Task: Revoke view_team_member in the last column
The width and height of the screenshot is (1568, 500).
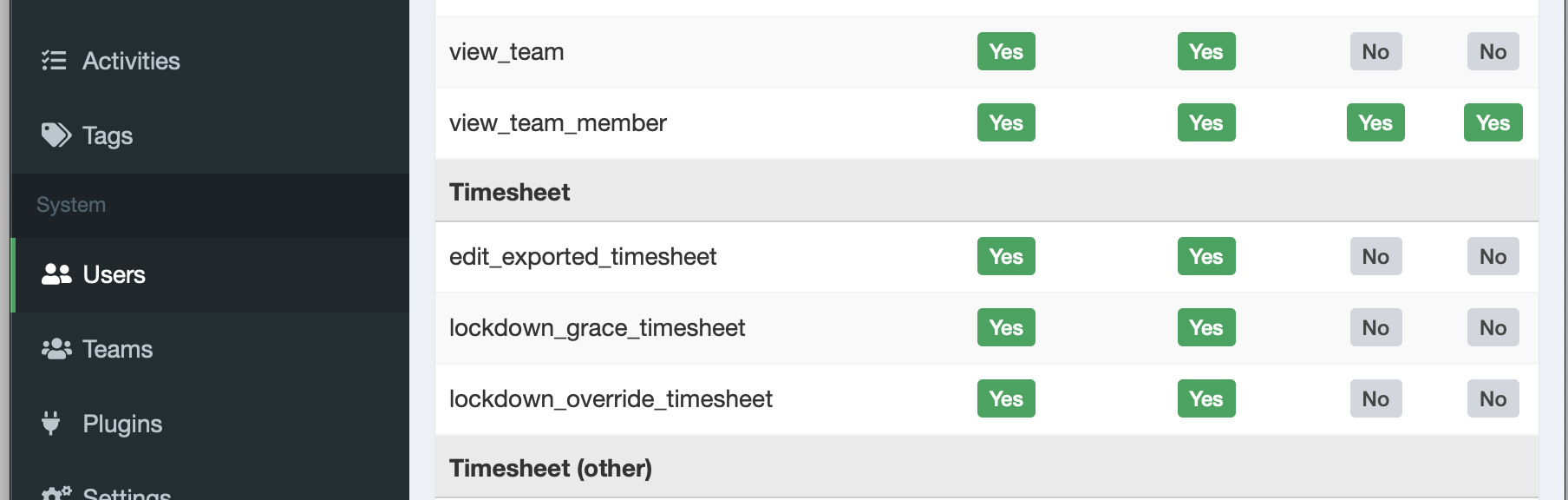Action: (x=1493, y=122)
